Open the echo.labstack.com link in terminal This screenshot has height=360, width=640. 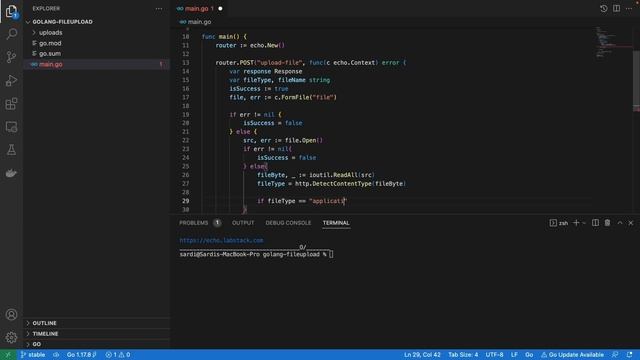(x=222, y=240)
